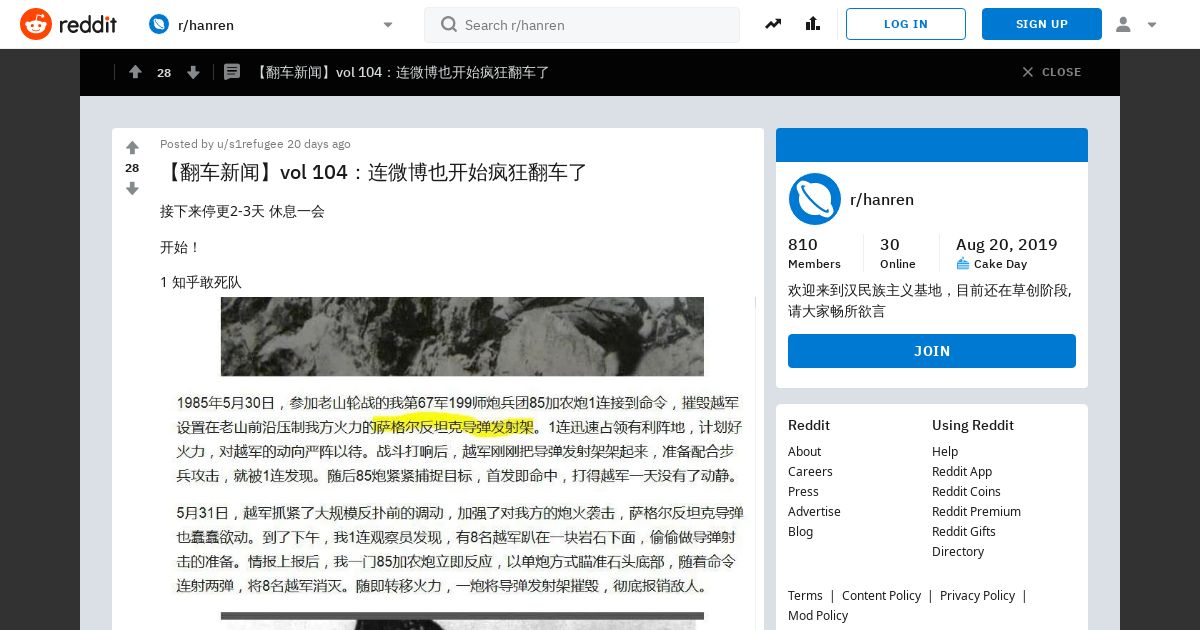Click the post-type icon in black bar
The height and width of the screenshot is (630, 1200).
click(x=232, y=72)
